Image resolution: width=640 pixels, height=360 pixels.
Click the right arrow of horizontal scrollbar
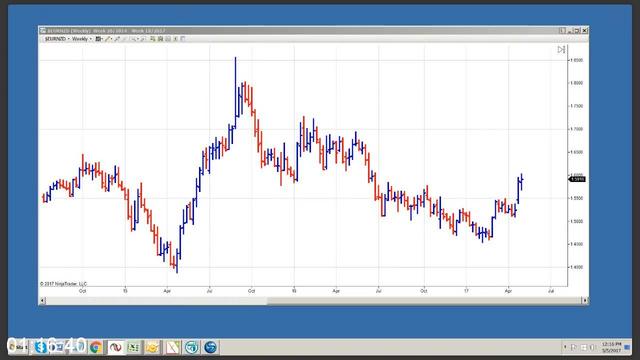tap(584, 300)
